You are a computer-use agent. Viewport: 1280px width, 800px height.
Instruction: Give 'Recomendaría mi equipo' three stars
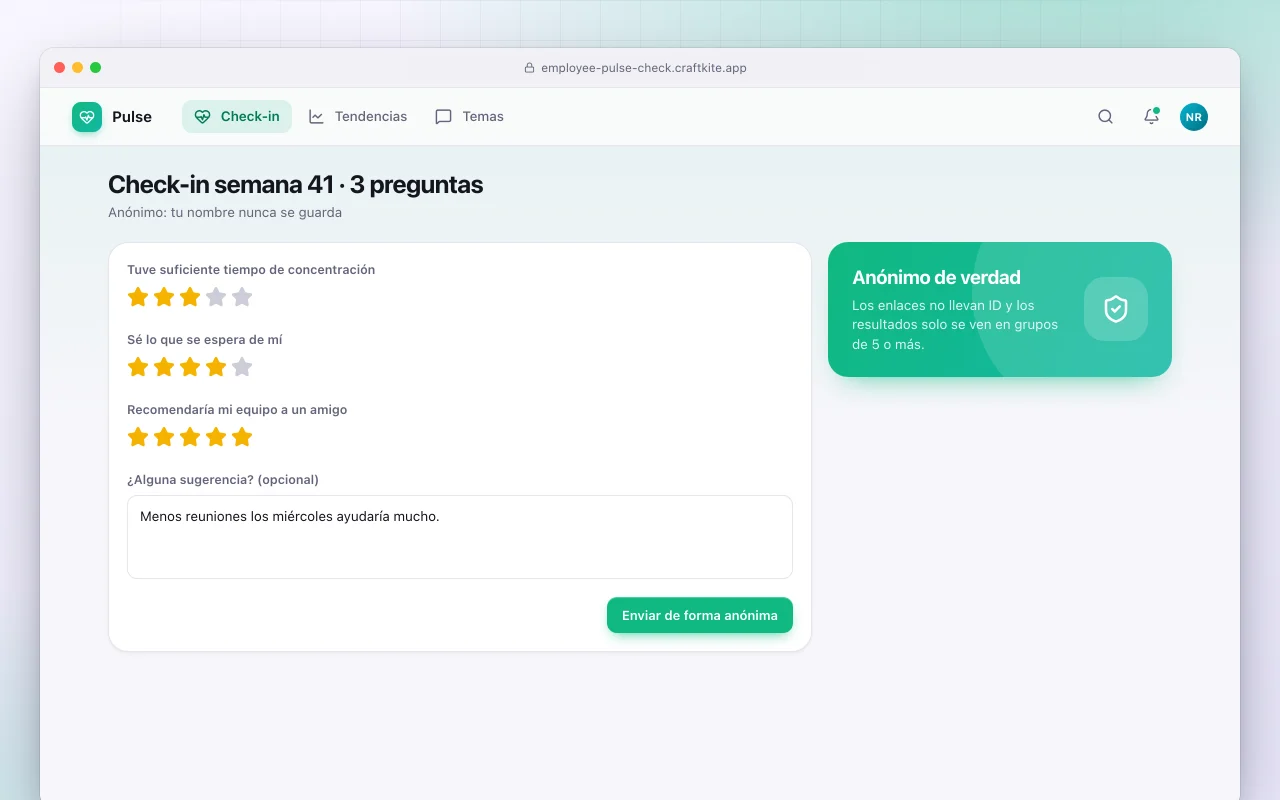(190, 437)
